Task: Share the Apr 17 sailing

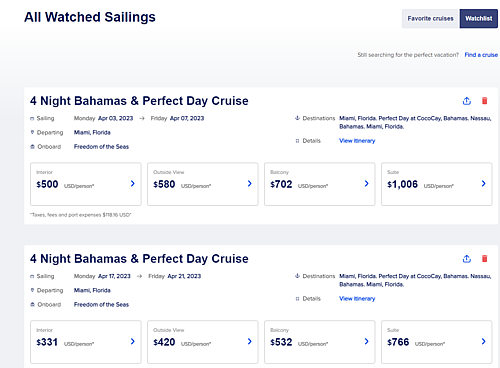Action: [x=467, y=259]
